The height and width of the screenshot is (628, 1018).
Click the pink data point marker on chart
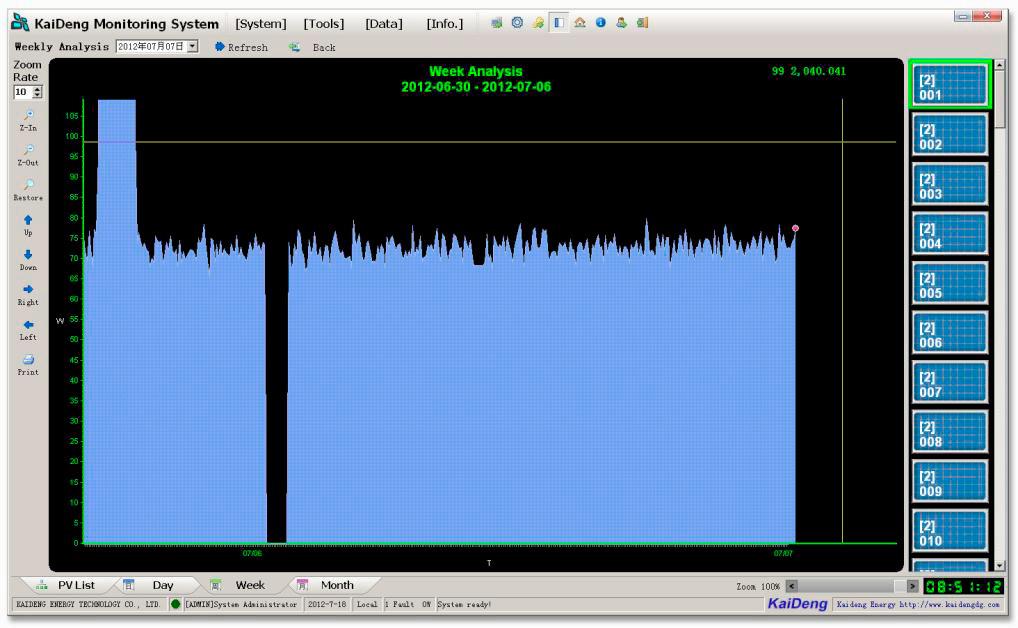click(795, 228)
